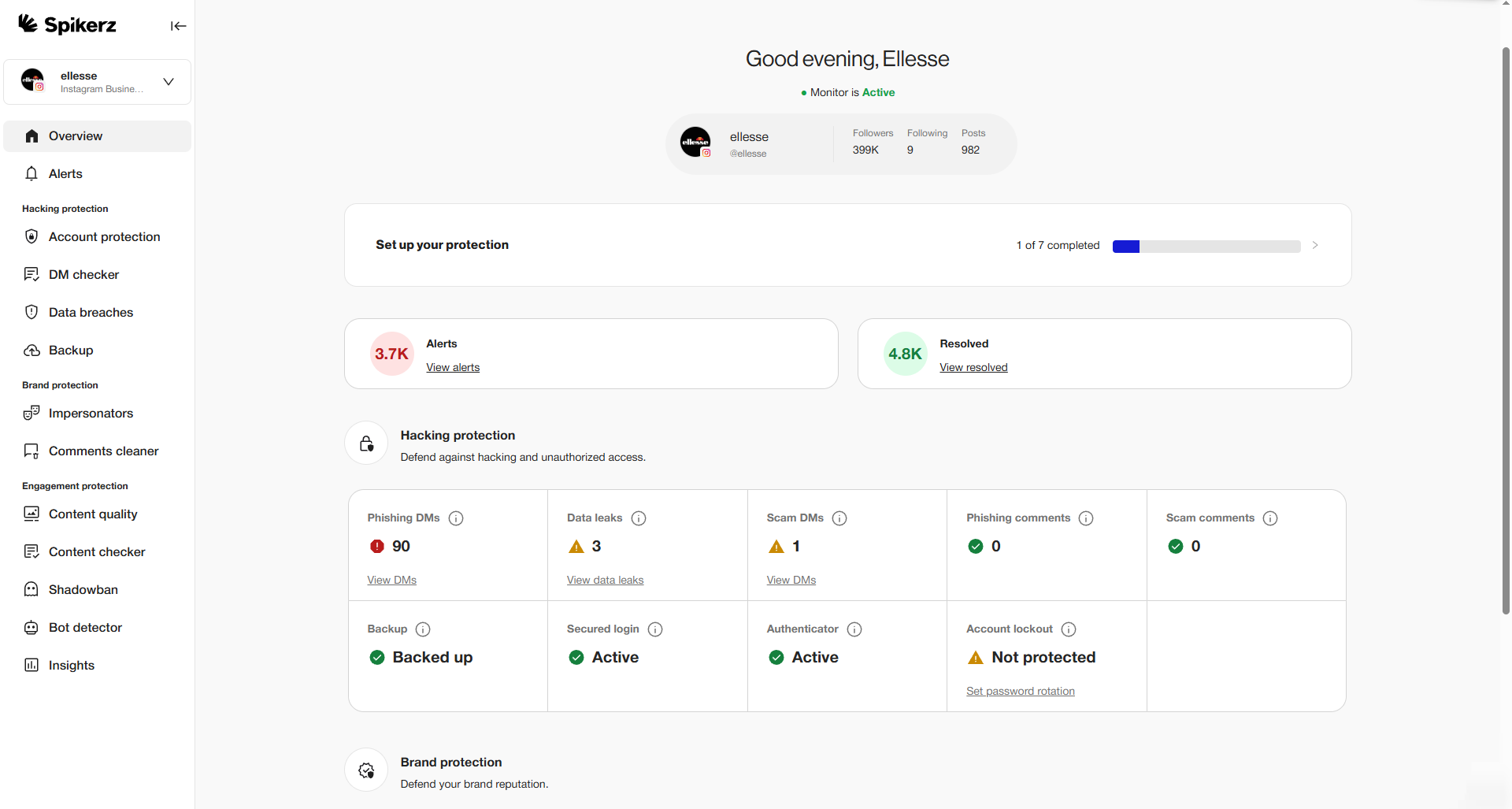Click the Phishing DMs count 90
The image size is (1512, 809).
(401, 547)
